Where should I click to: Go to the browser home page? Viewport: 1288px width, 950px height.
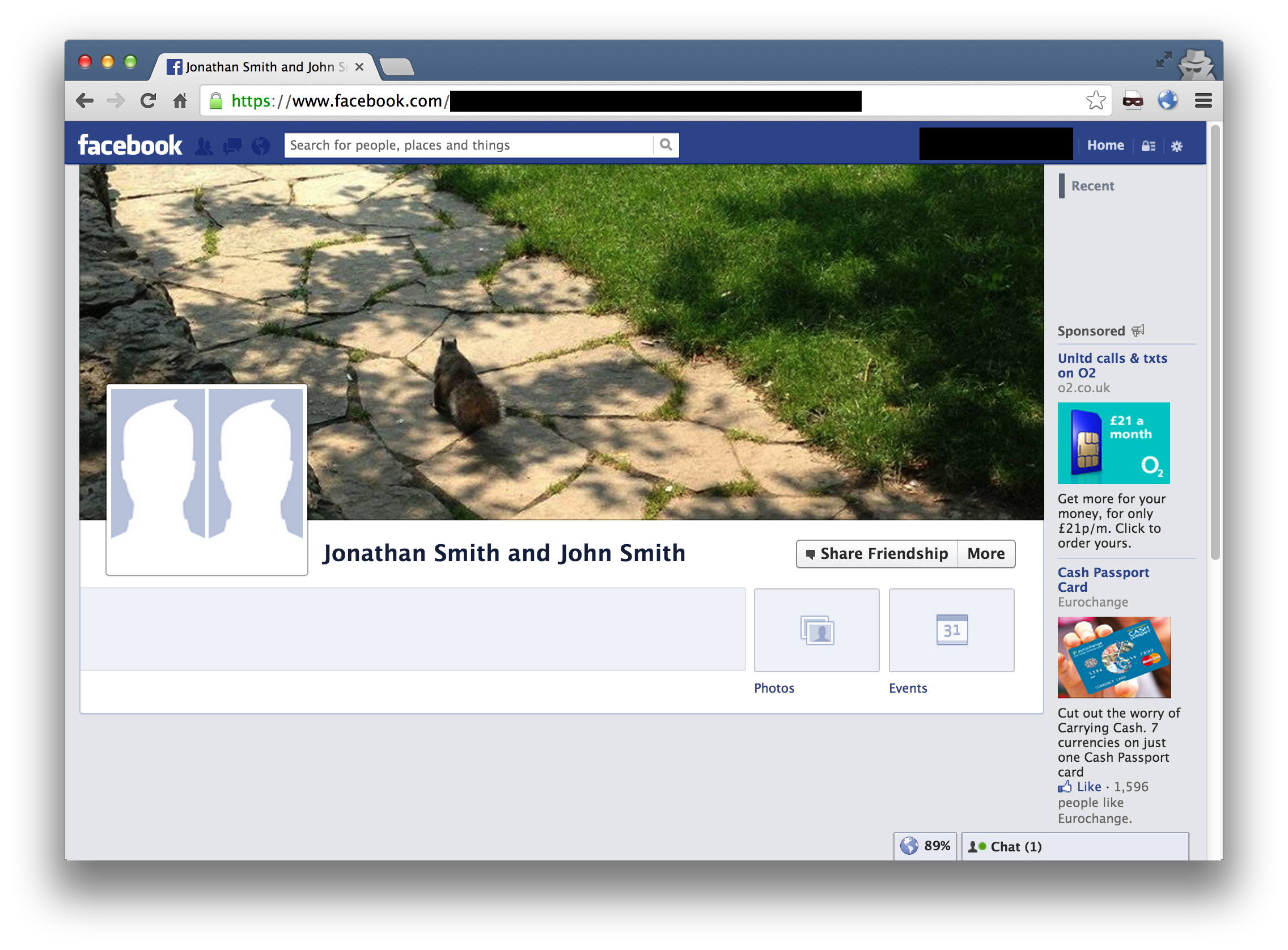pos(180,101)
